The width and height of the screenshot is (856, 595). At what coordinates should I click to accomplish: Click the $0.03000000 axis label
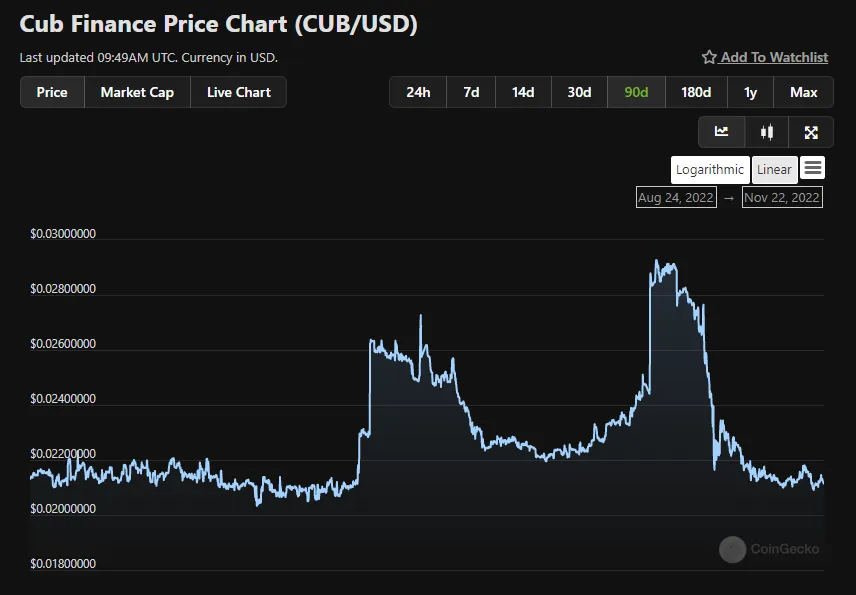(x=63, y=234)
